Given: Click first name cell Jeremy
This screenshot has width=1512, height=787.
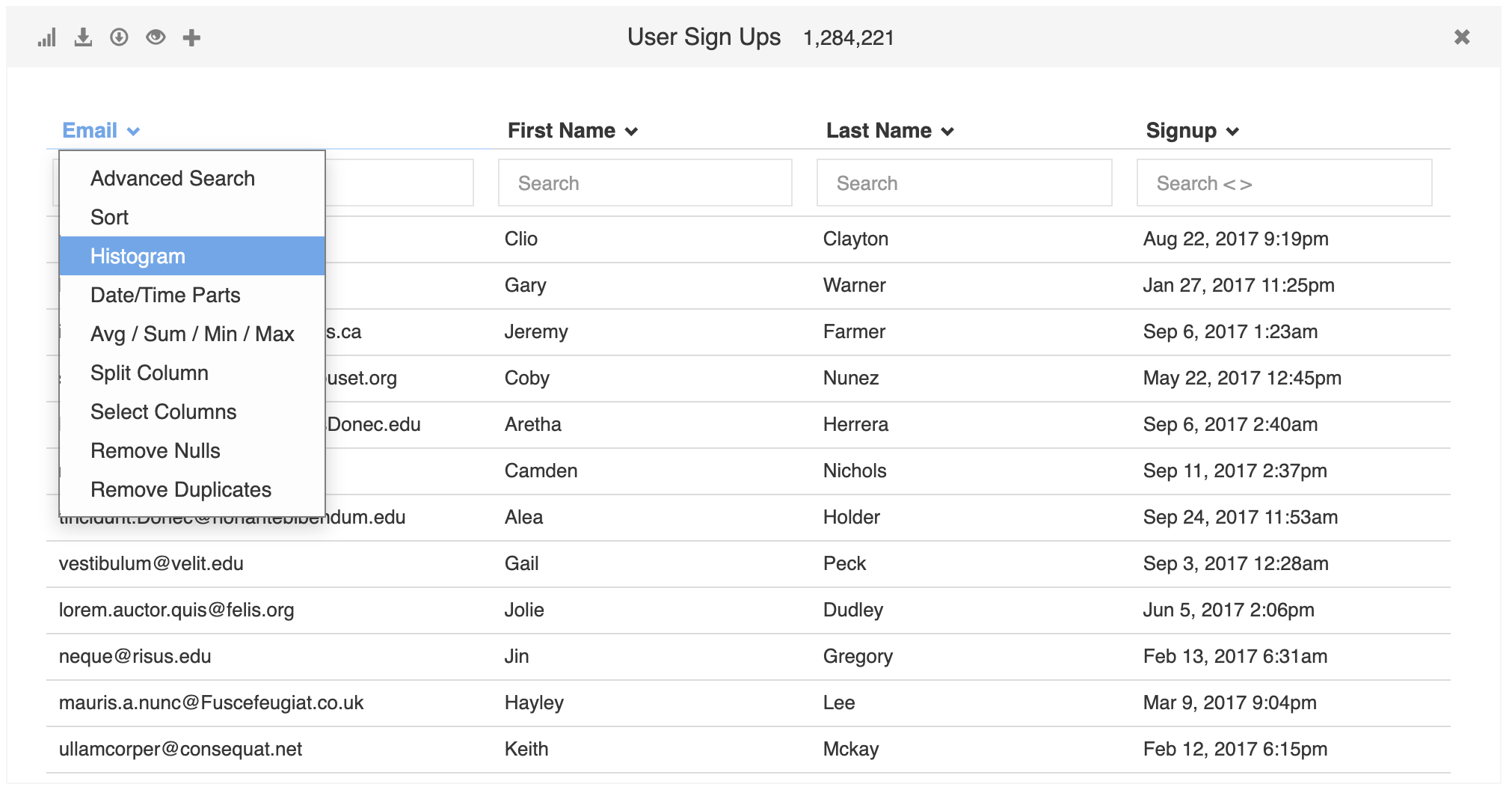Looking at the screenshot, I should point(536,331).
